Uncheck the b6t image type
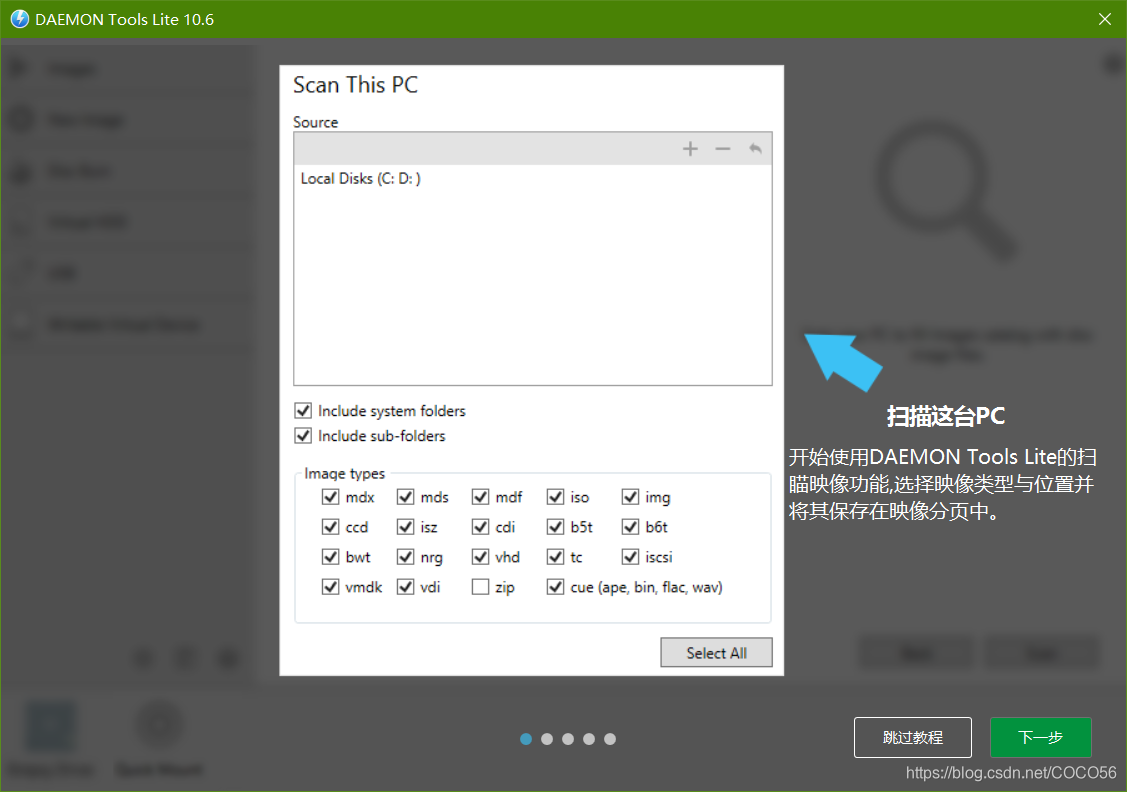The width and height of the screenshot is (1127, 792). point(630,527)
